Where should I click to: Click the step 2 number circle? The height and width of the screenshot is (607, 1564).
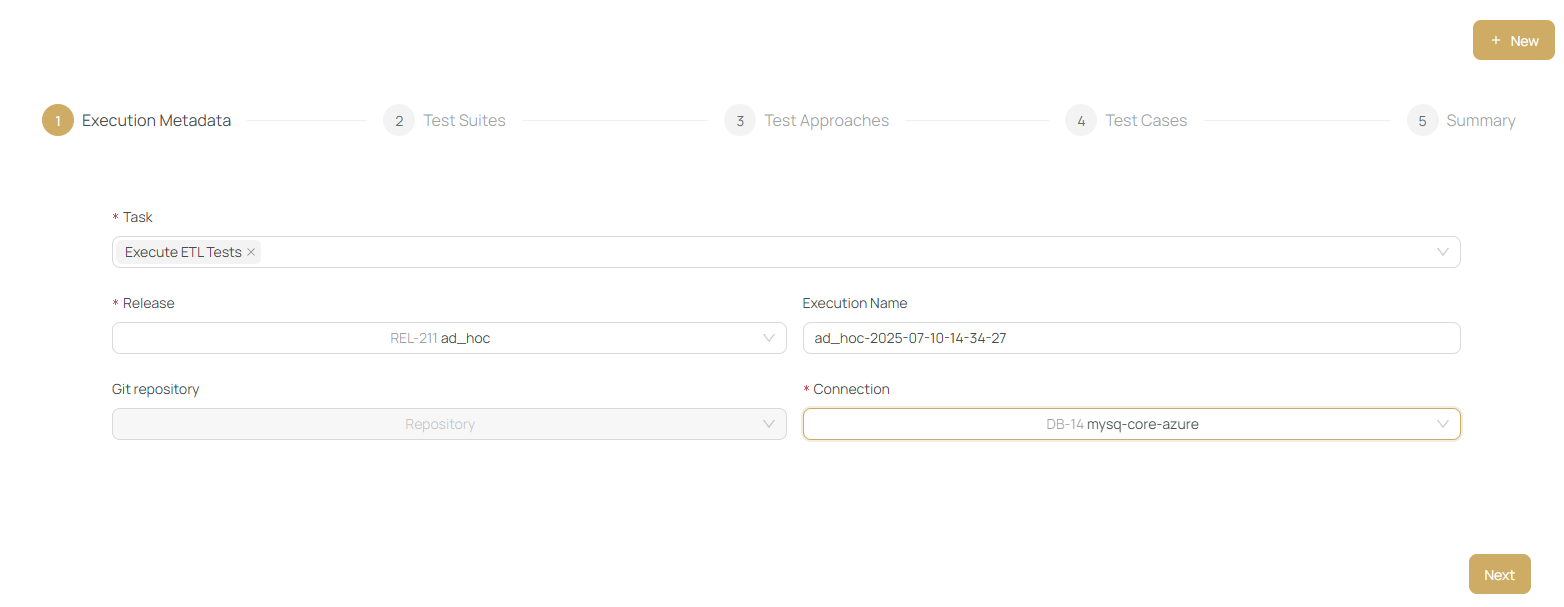[399, 121]
